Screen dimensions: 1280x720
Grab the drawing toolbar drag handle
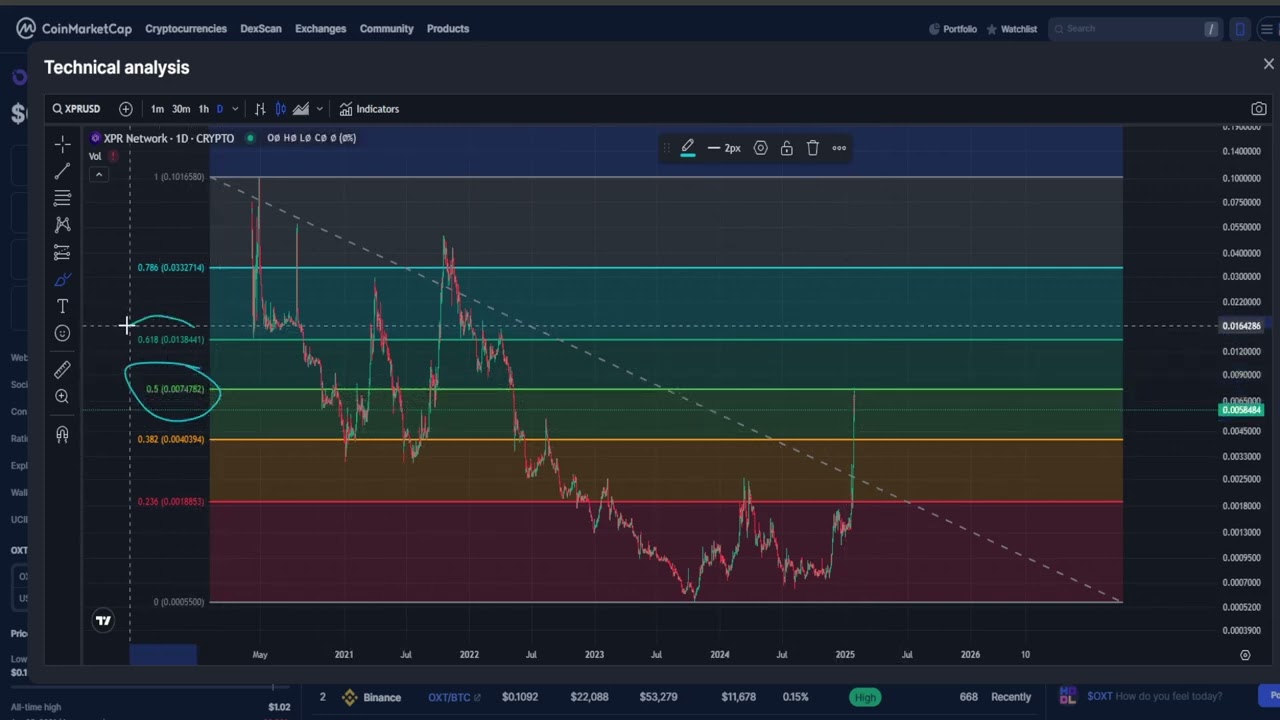[x=667, y=148]
